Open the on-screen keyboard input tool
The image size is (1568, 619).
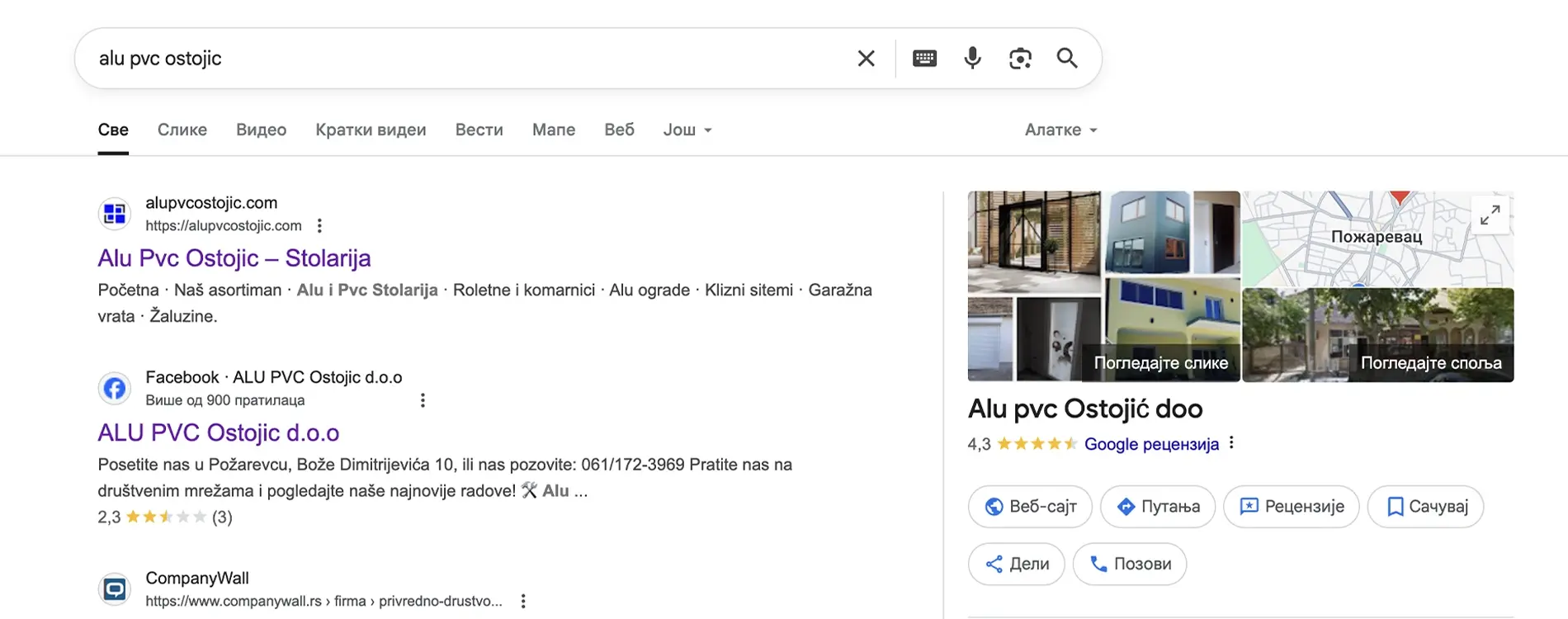point(924,59)
